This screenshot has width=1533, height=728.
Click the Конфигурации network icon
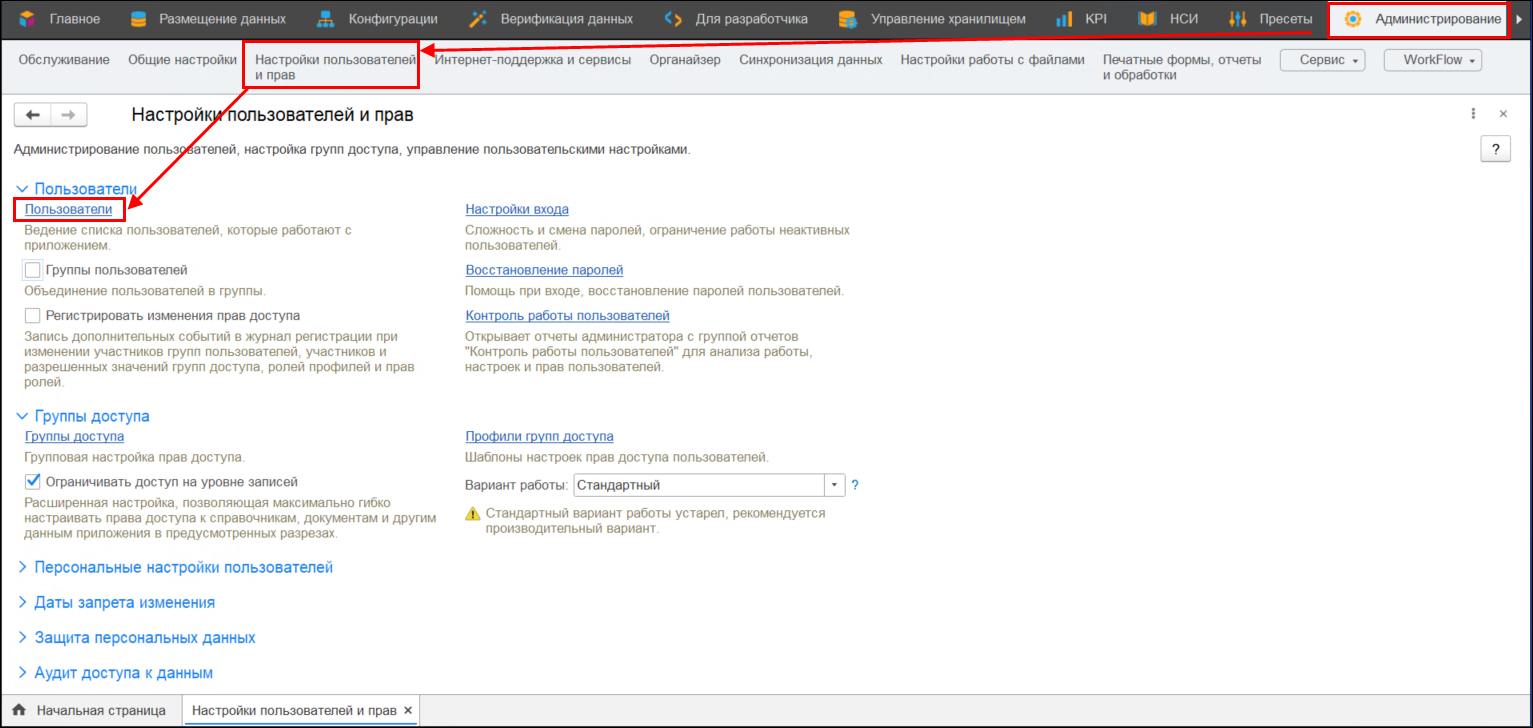pos(326,19)
